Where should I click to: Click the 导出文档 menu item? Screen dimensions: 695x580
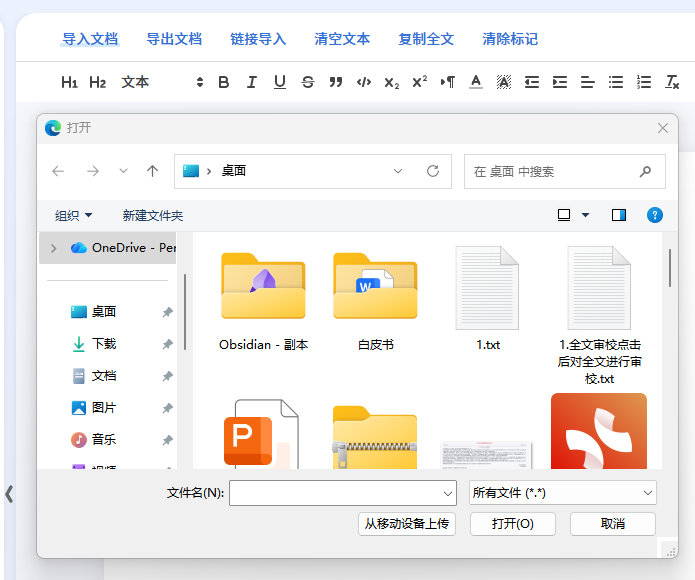tap(174, 39)
